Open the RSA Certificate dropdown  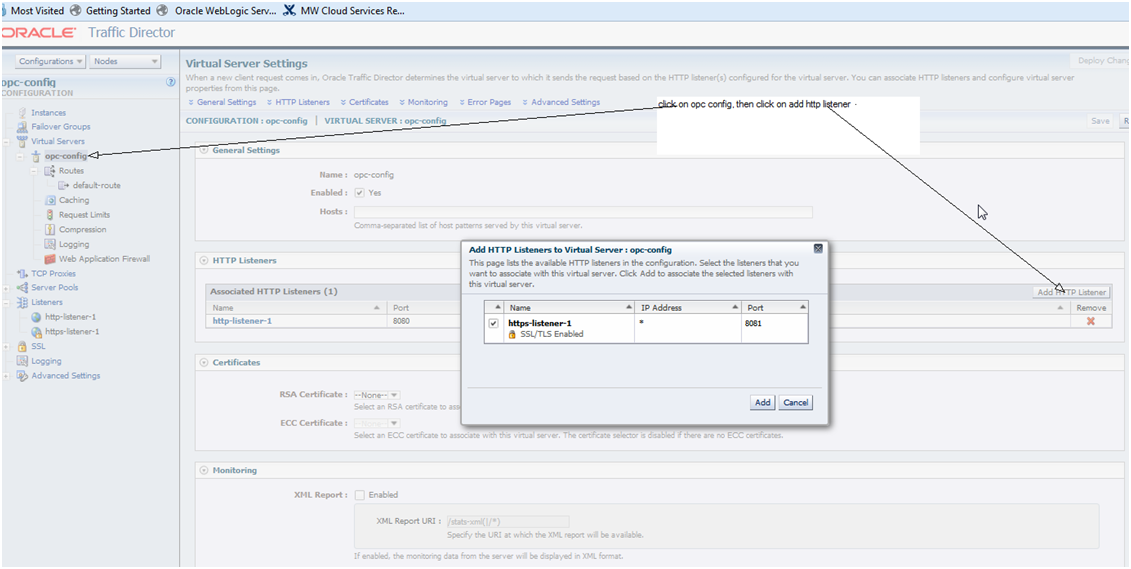[377, 395]
